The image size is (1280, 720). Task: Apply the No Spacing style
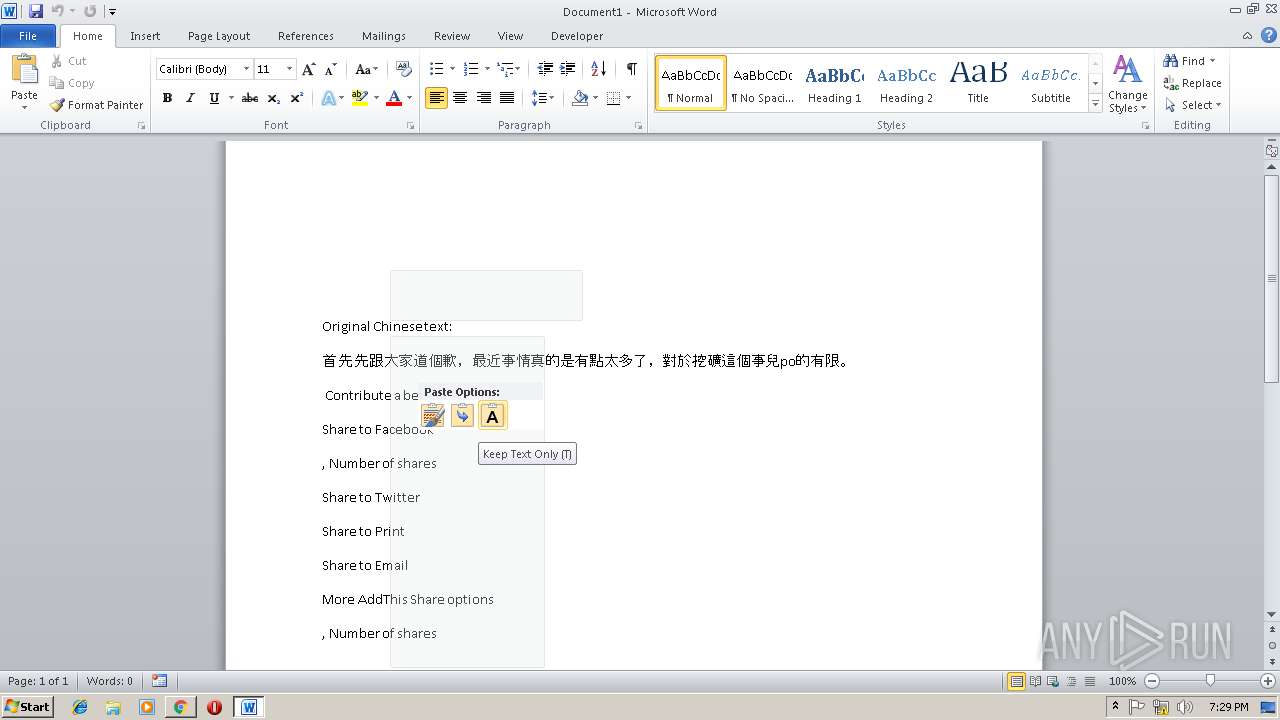[762, 84]
